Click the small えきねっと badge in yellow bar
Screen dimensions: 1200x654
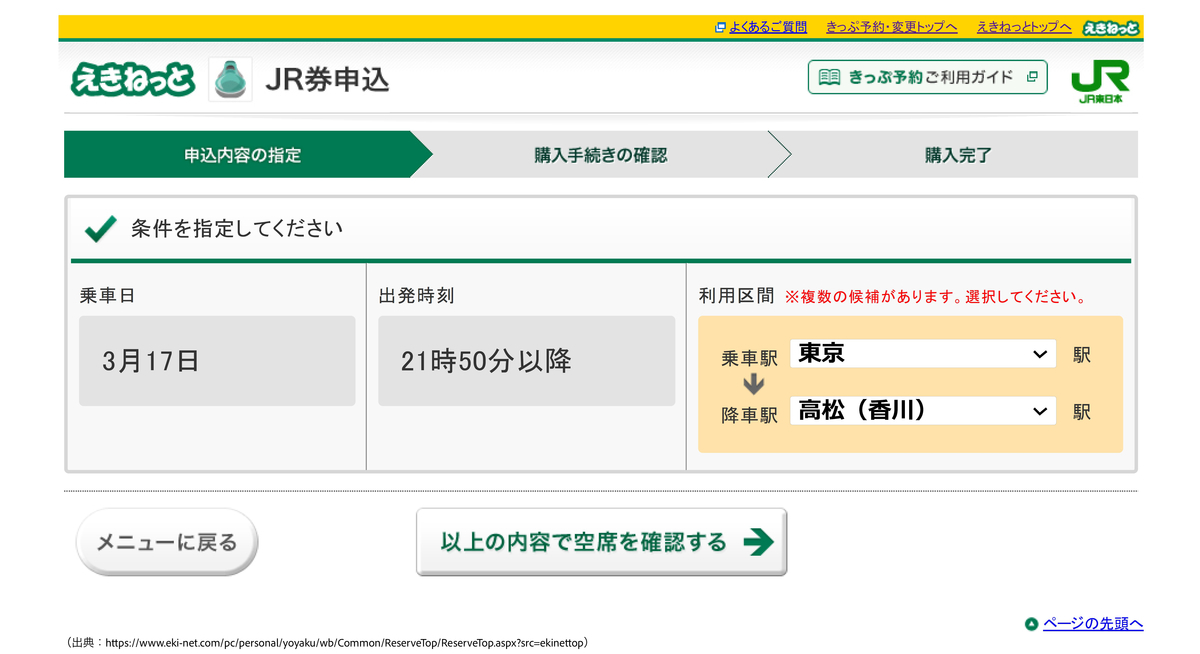[x=1111, y=28]
